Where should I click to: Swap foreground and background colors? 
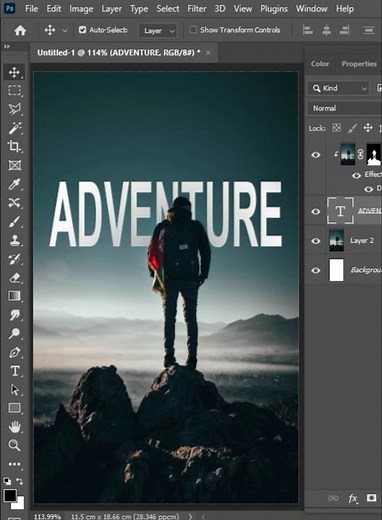coord(20,481)
